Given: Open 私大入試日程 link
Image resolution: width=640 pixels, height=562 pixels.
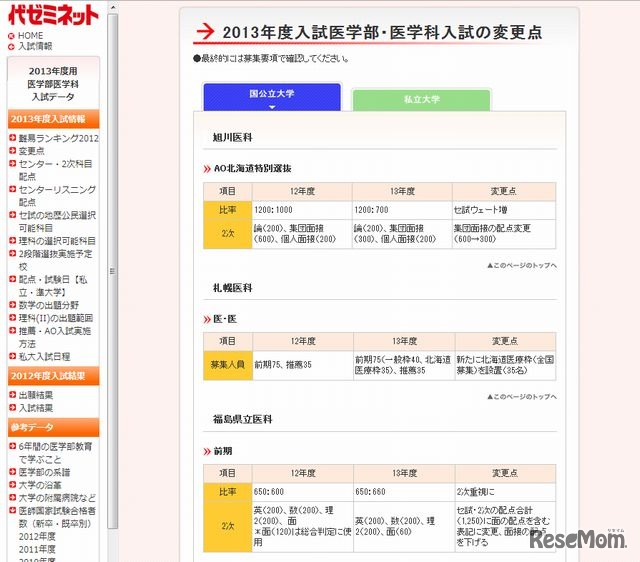Looking at the screenshot, I should pyautogui.click(x=44, y=357).
